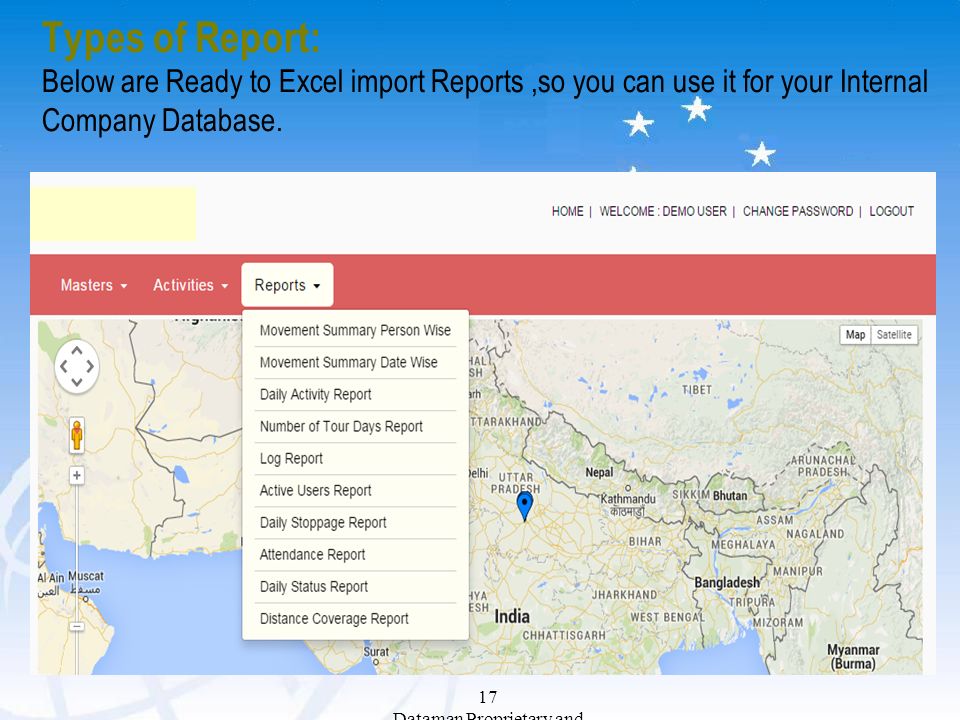
Task: Click the JHARKHAND label on the map
Action: pos(624,594)
